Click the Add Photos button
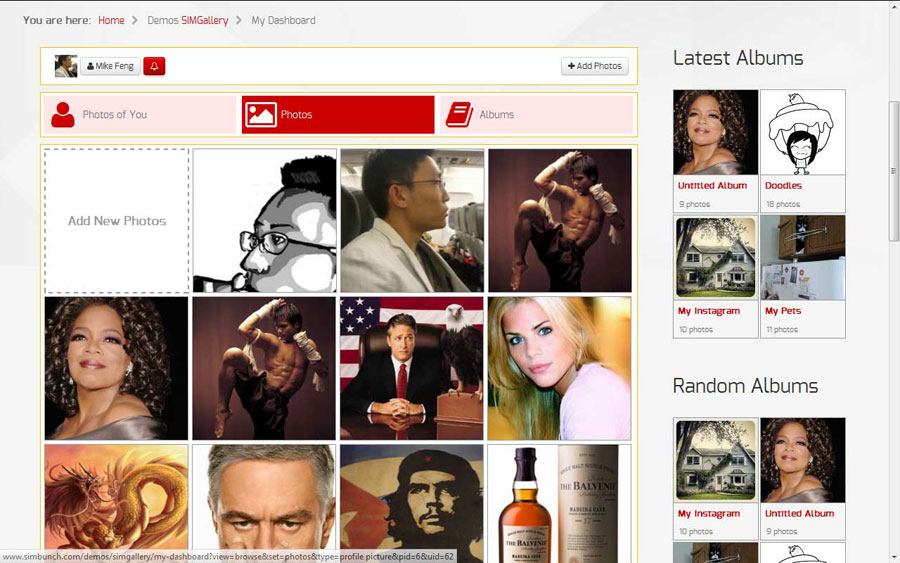Viewport: 900px width, 563px height. pyautogui.click(x=595, y=66)
